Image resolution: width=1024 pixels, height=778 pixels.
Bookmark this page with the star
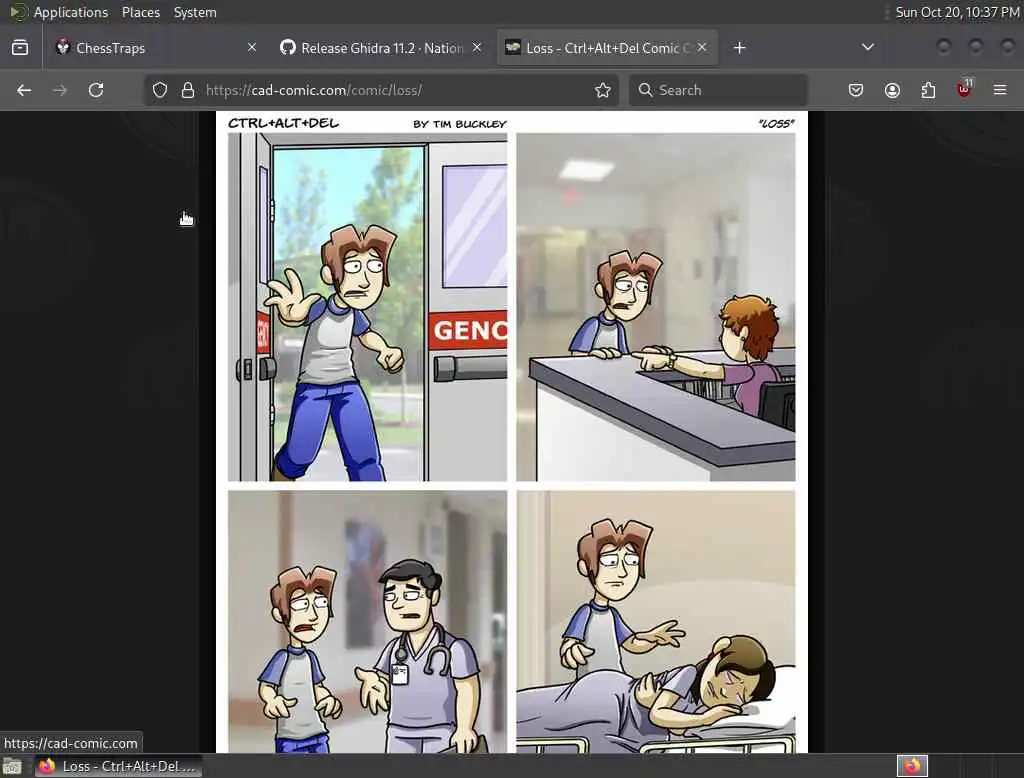pyautogui.click(x=603, y=90)
